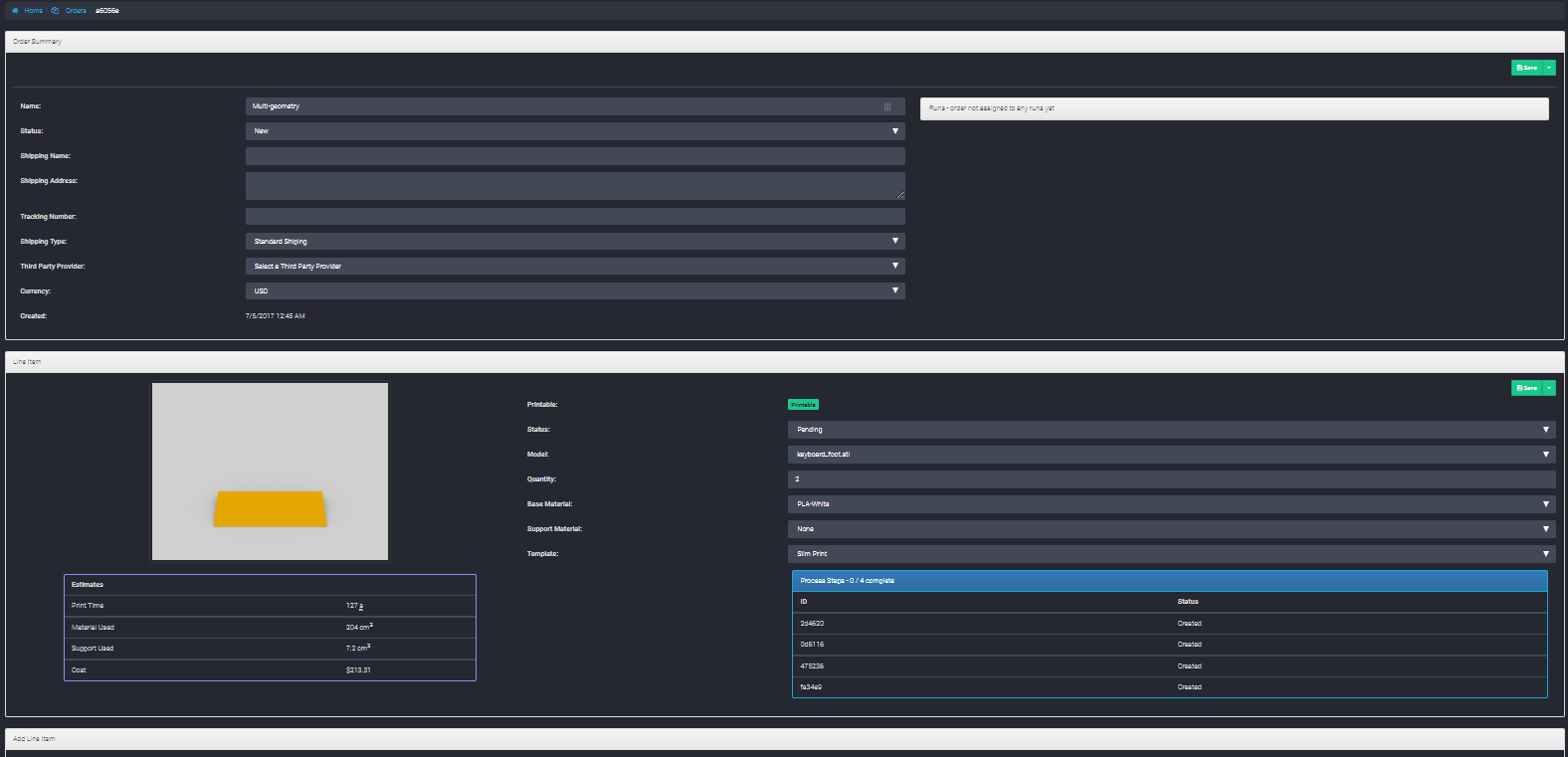Viewport: 1568px width, 757px height.
Task: Click the Home icon in the breadcrumb
Action: click(15, 11)
